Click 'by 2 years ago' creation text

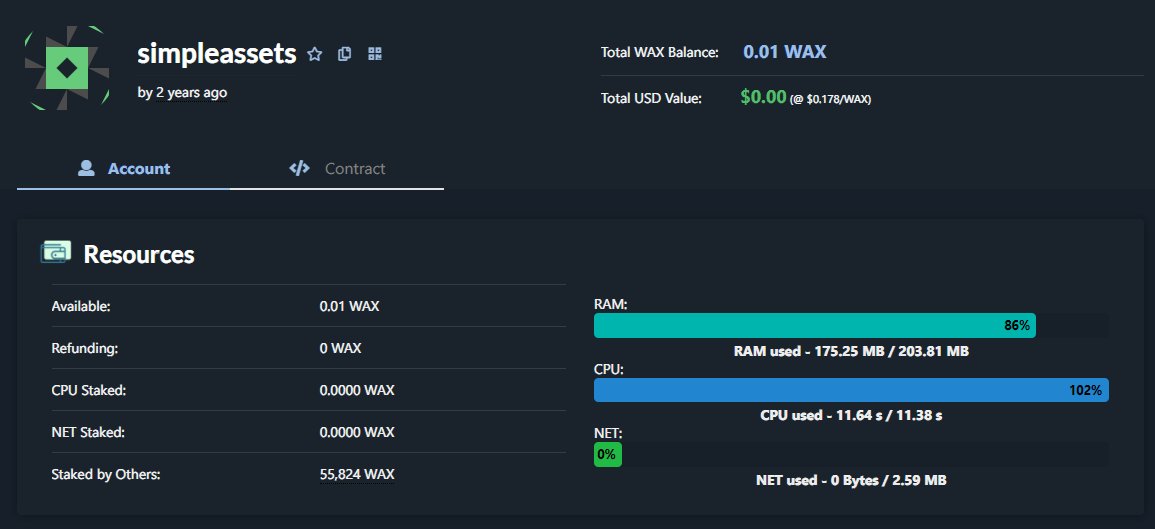point(182,93)
